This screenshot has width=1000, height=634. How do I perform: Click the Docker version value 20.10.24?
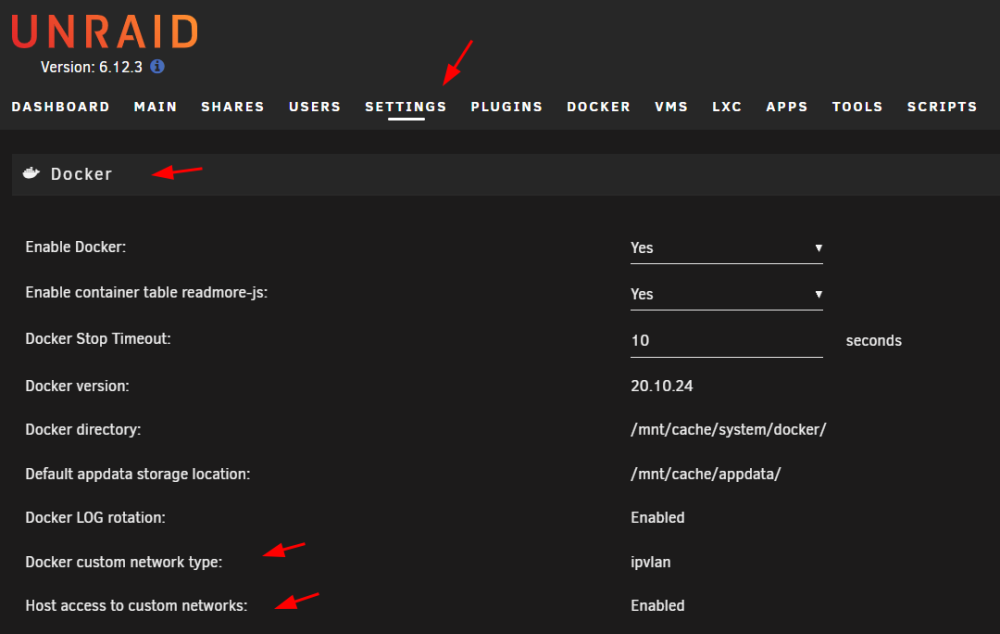coord(662,386)
